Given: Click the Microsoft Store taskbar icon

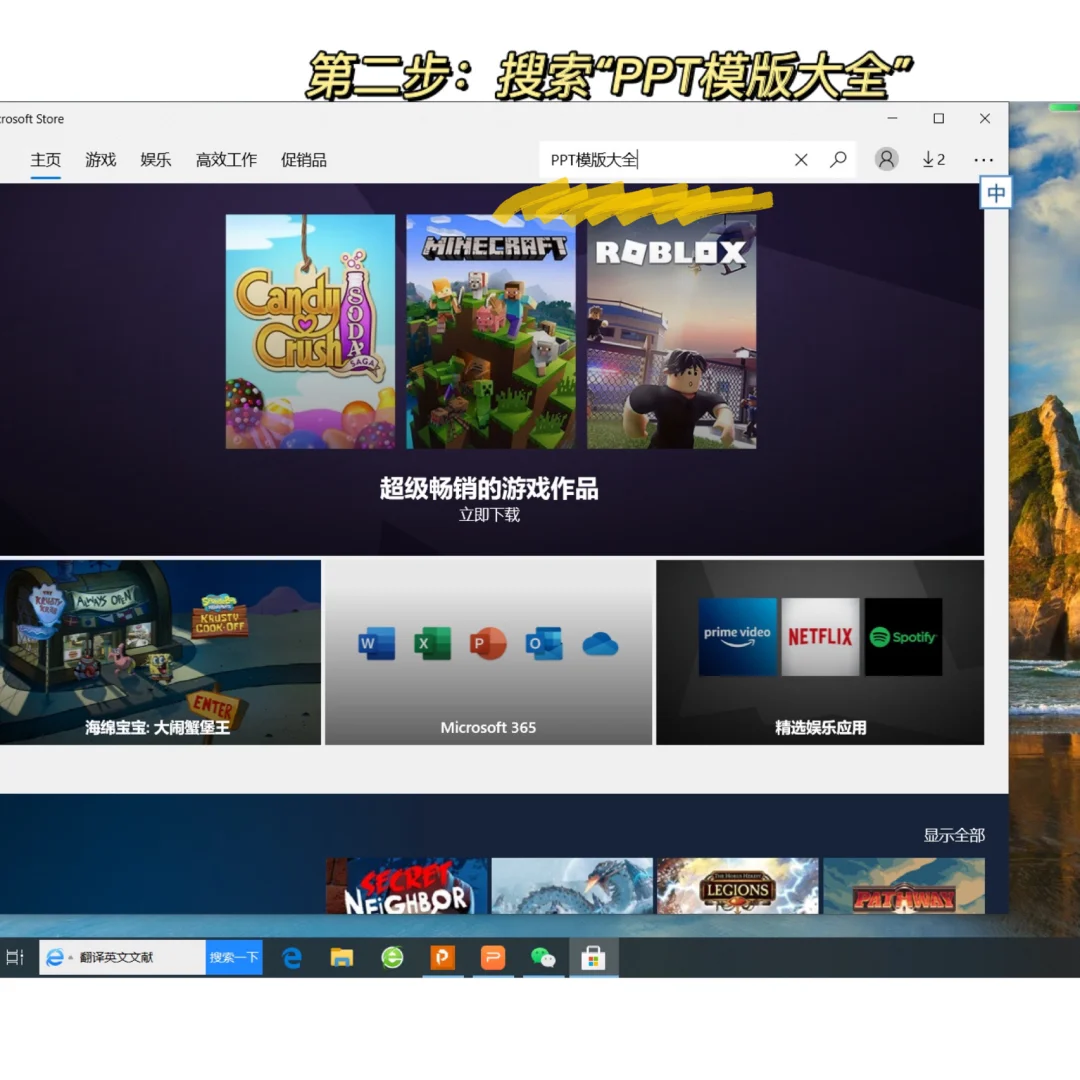Looking at the screenshot, I should click(593, 957).
